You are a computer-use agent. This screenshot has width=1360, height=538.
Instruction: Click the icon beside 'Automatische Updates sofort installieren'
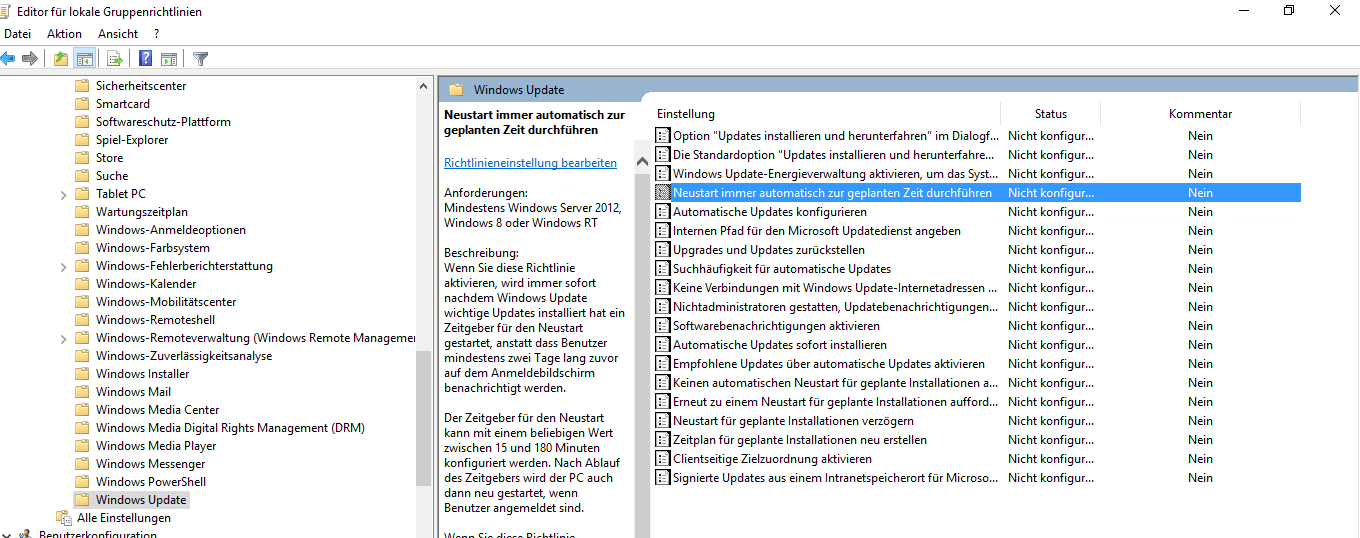tap(662, 345)
